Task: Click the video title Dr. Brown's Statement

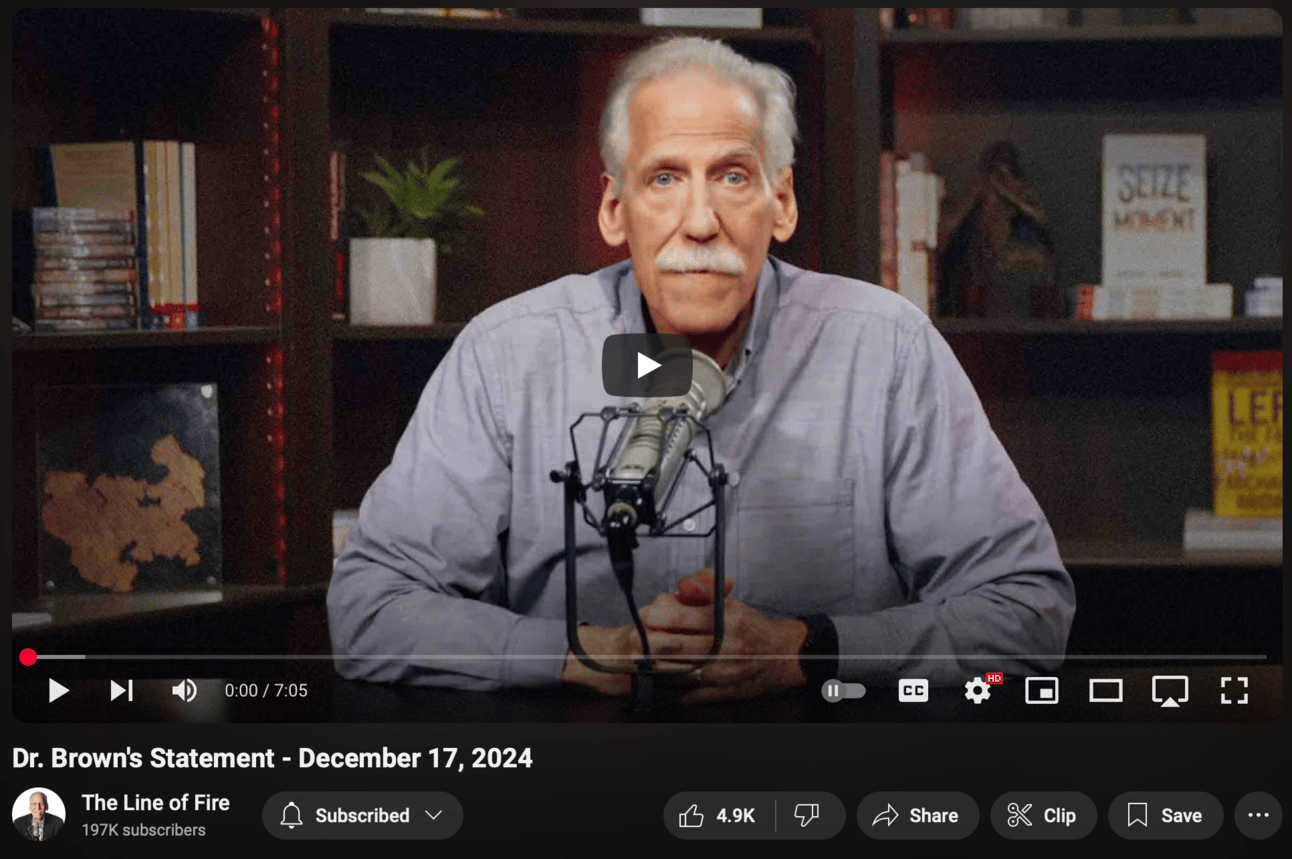Action: coord(272,758)
